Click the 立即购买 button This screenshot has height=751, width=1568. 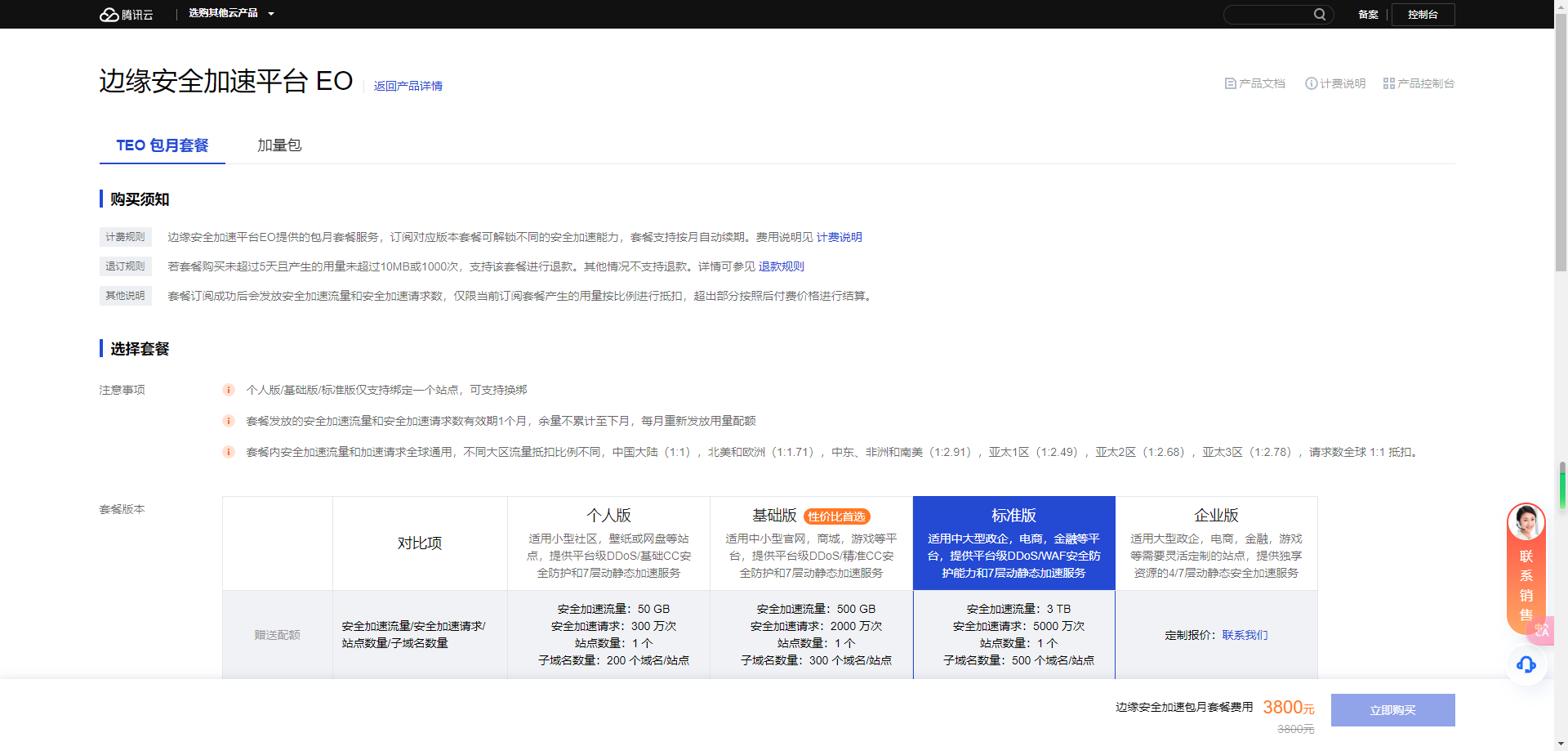(1393, 710)
